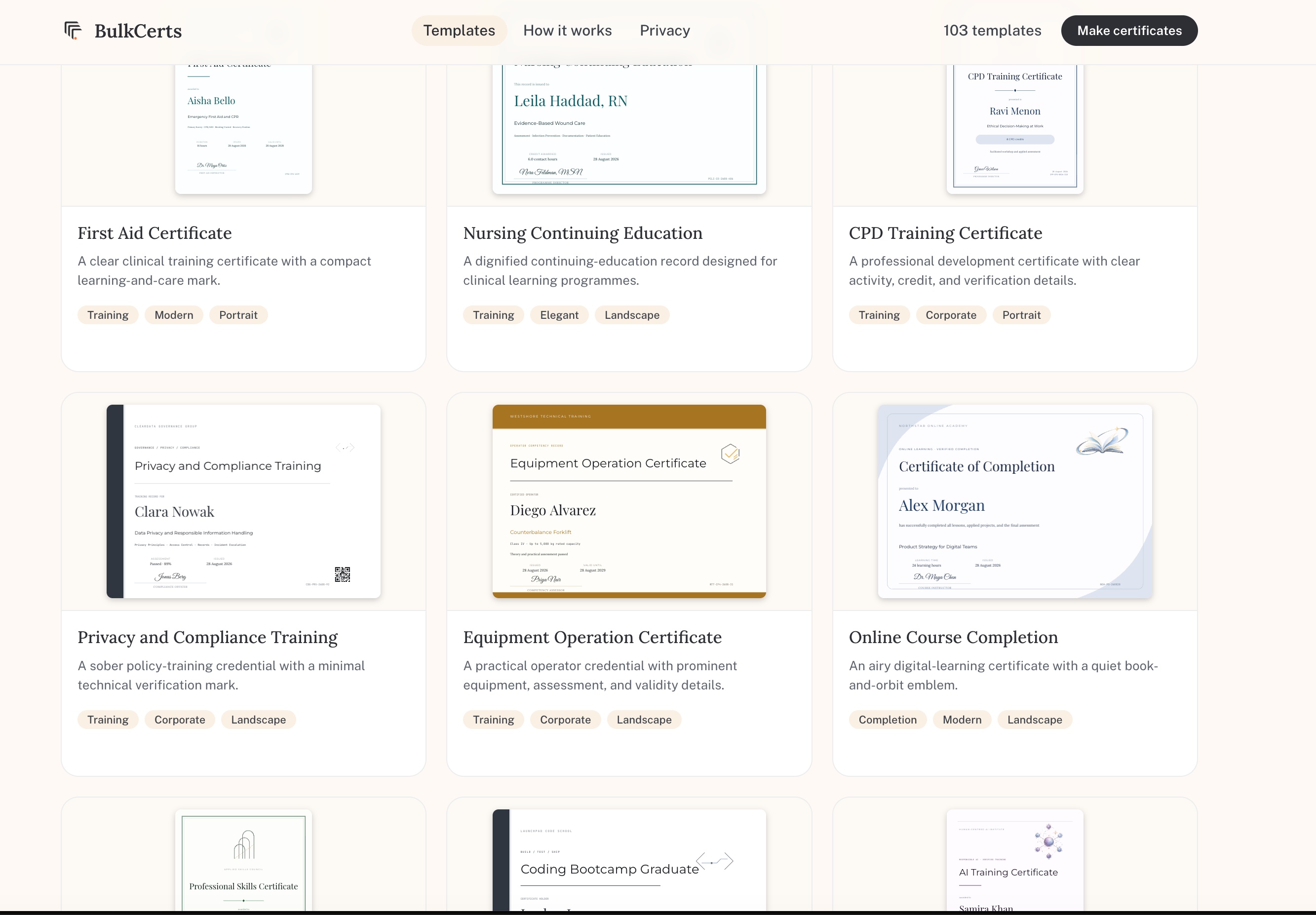Click the Landscape tag on Online Course Completion
The height and width of the screenshot is (915, 1316).
[1035, 720]
